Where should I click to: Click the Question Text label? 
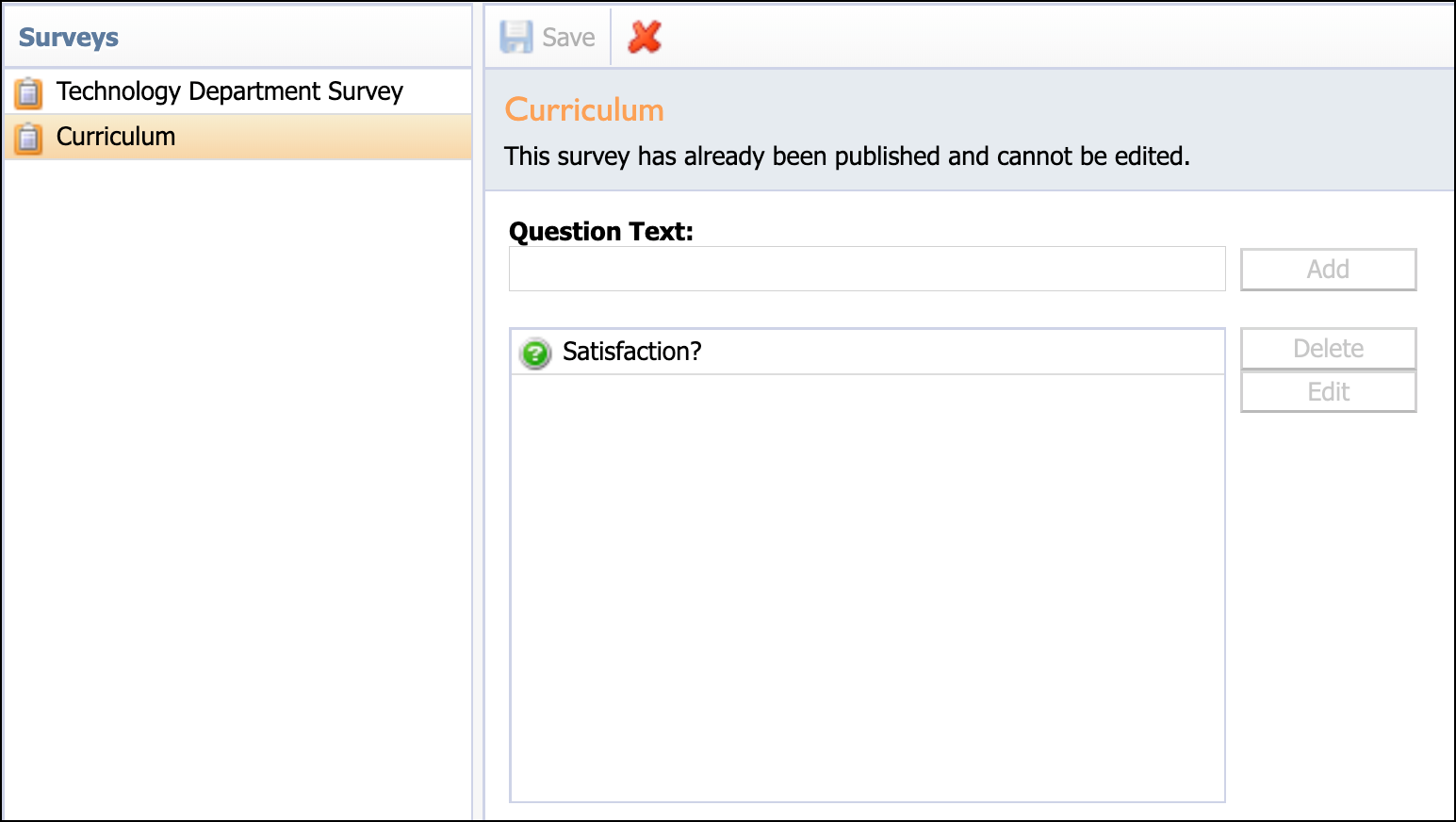click(x=601, y=231)
